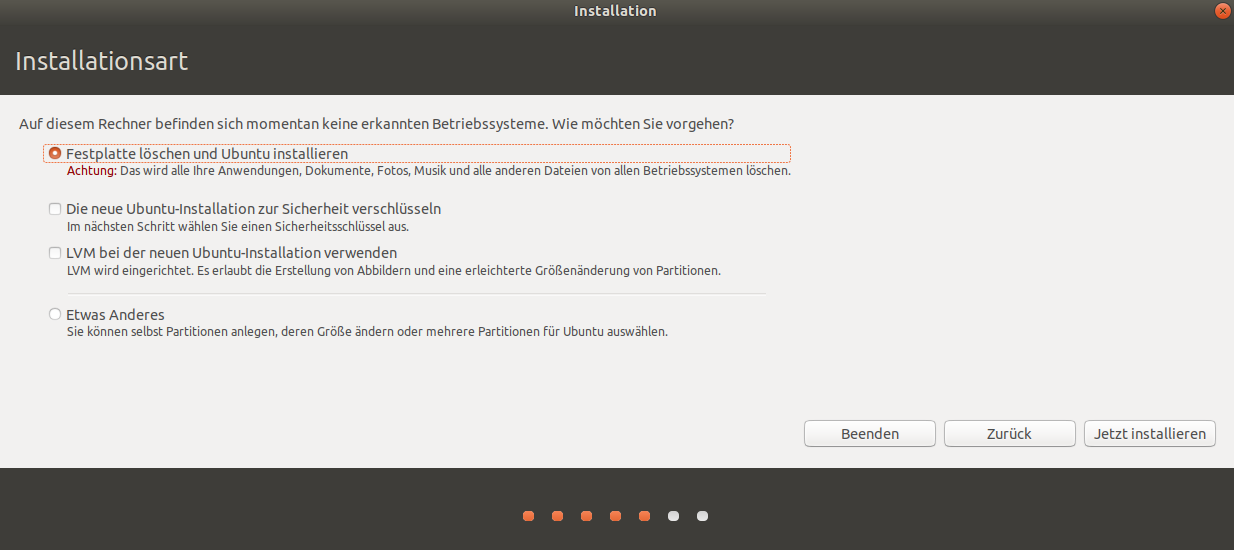This screenshot has height=550, width=1234.
Task: Select 'Festplatte löschen und Ubuntu installieren' radio button
Action: [x=55, y=154]
